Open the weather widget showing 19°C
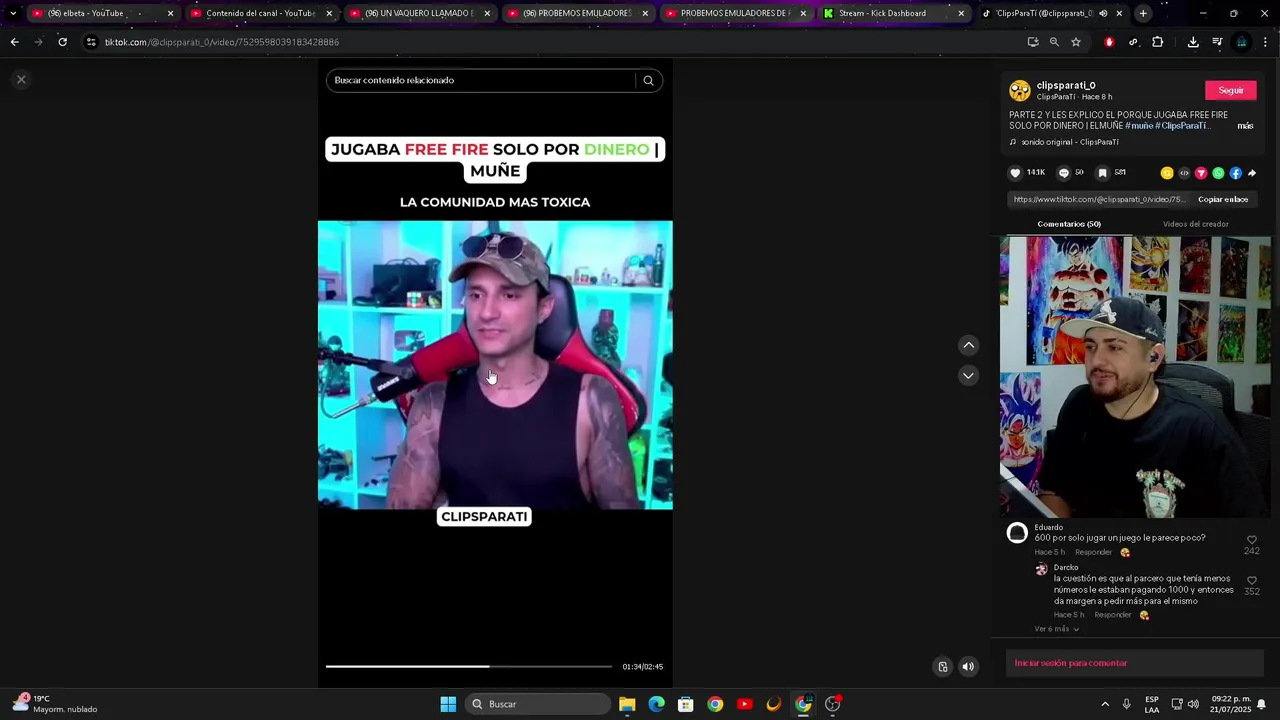 tap(54, 704)
